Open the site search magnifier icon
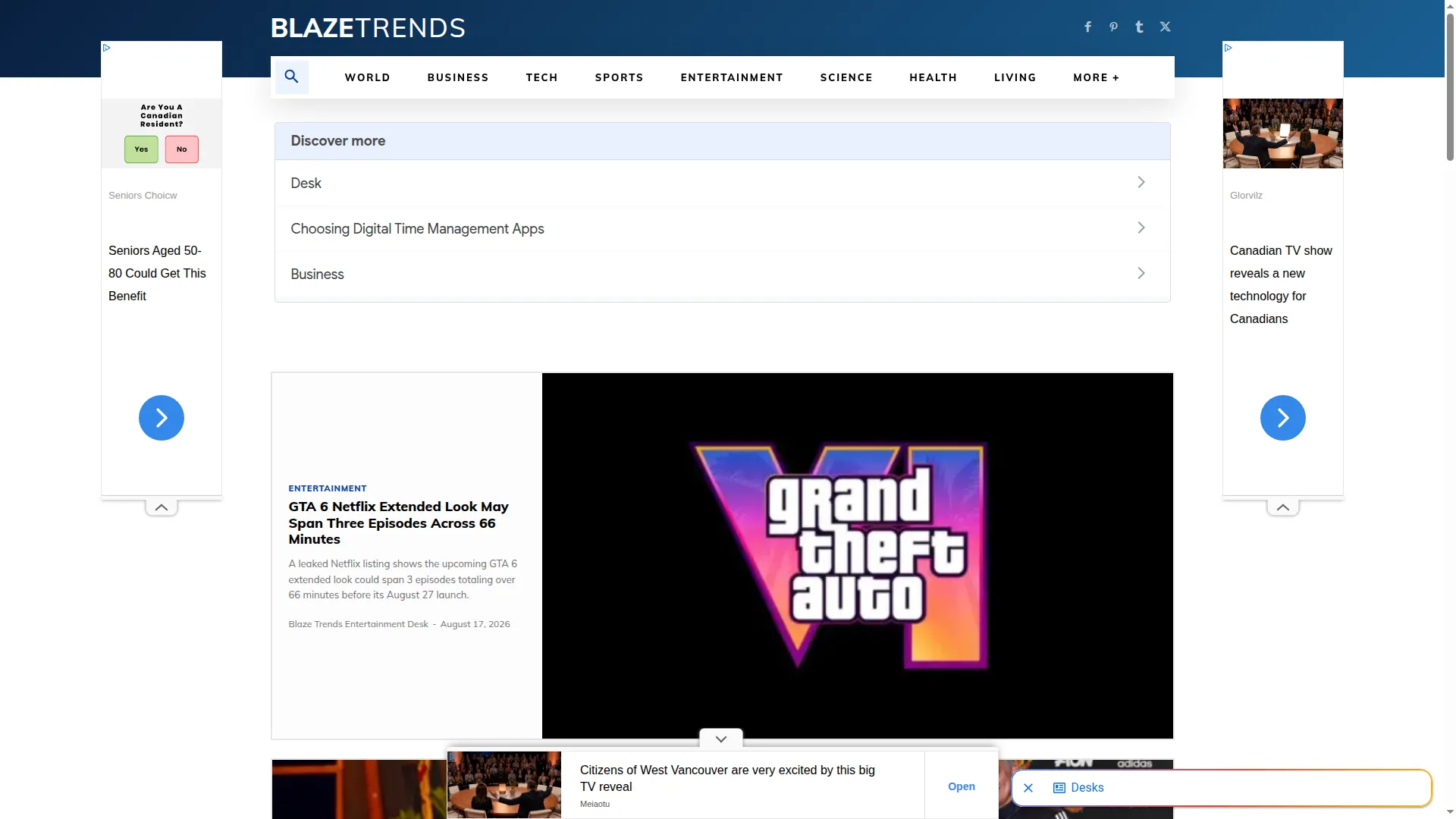This screenshot has width=1456, height=819. click(x=291, y=77)
